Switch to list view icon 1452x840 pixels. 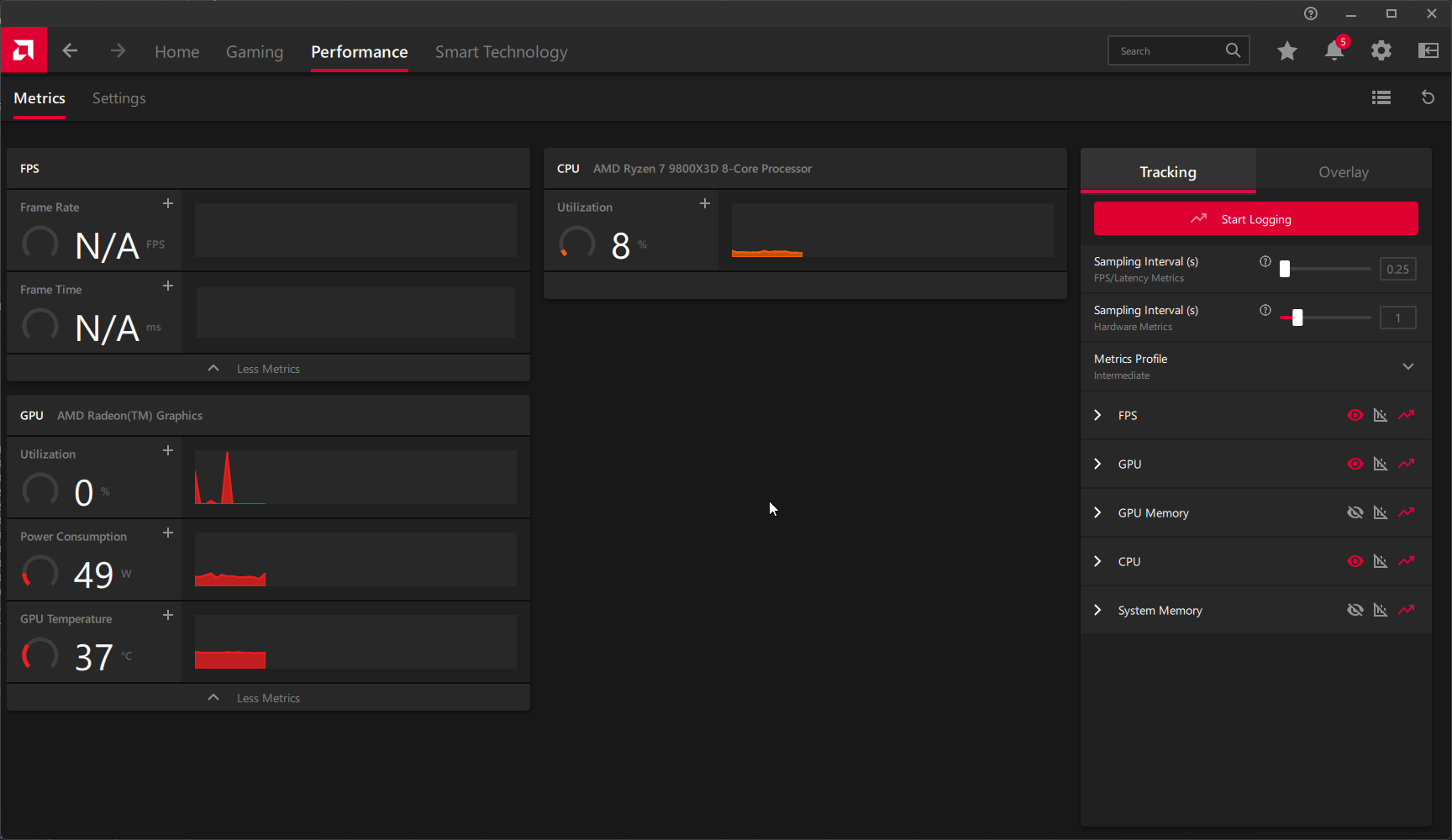[1381, 97]
